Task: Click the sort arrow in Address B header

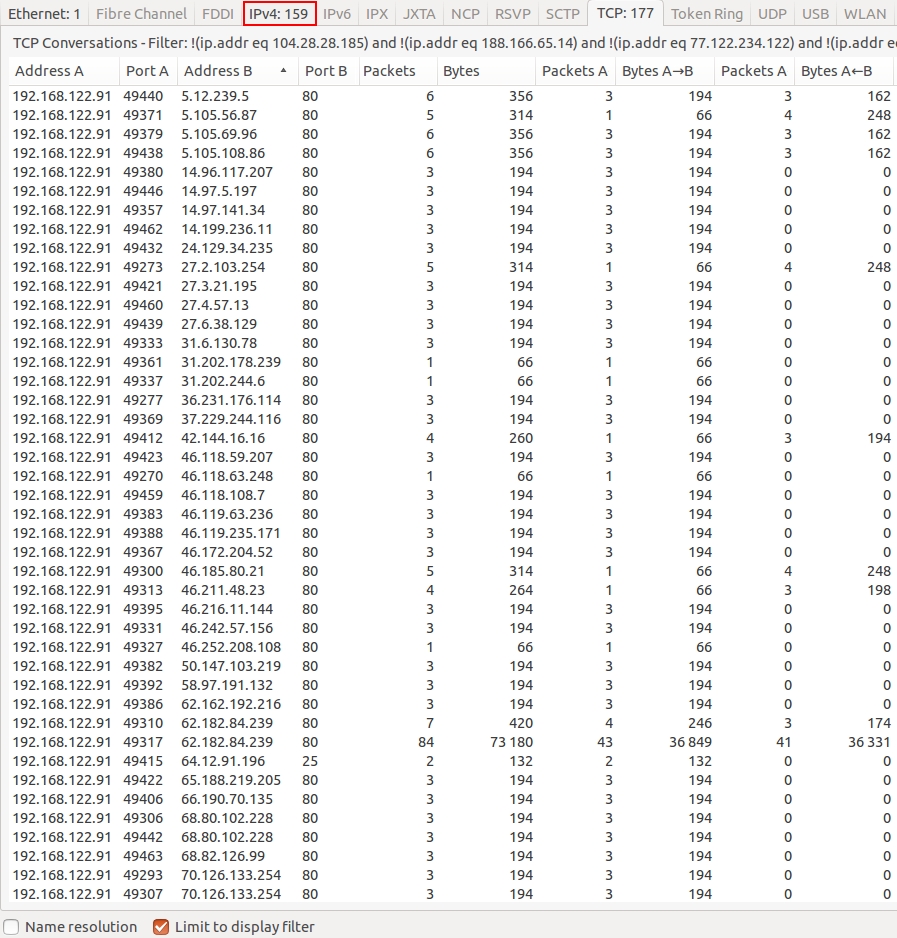Action: 284,71
